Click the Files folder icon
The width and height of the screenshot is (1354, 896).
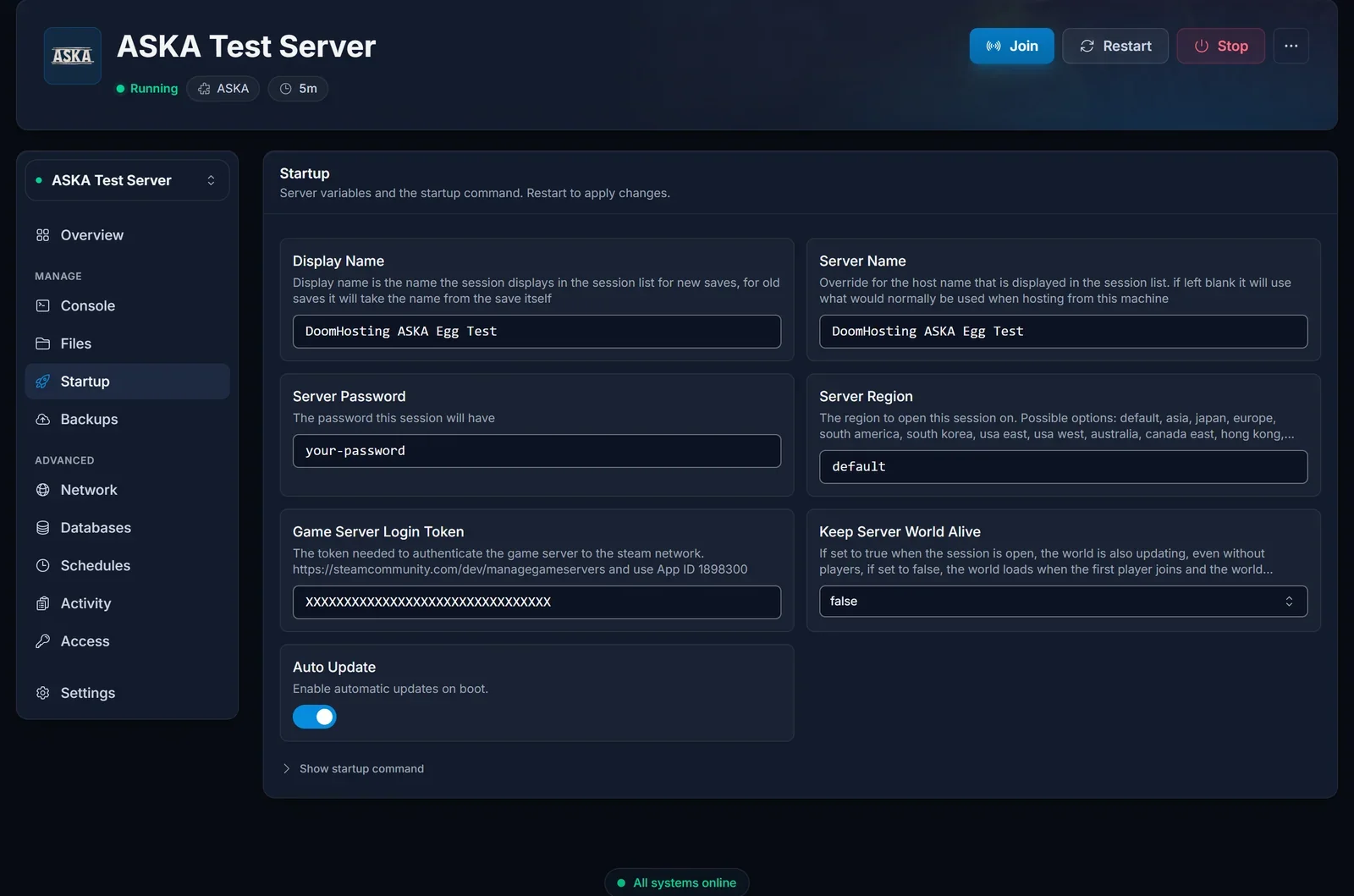[x=42, y=344]
